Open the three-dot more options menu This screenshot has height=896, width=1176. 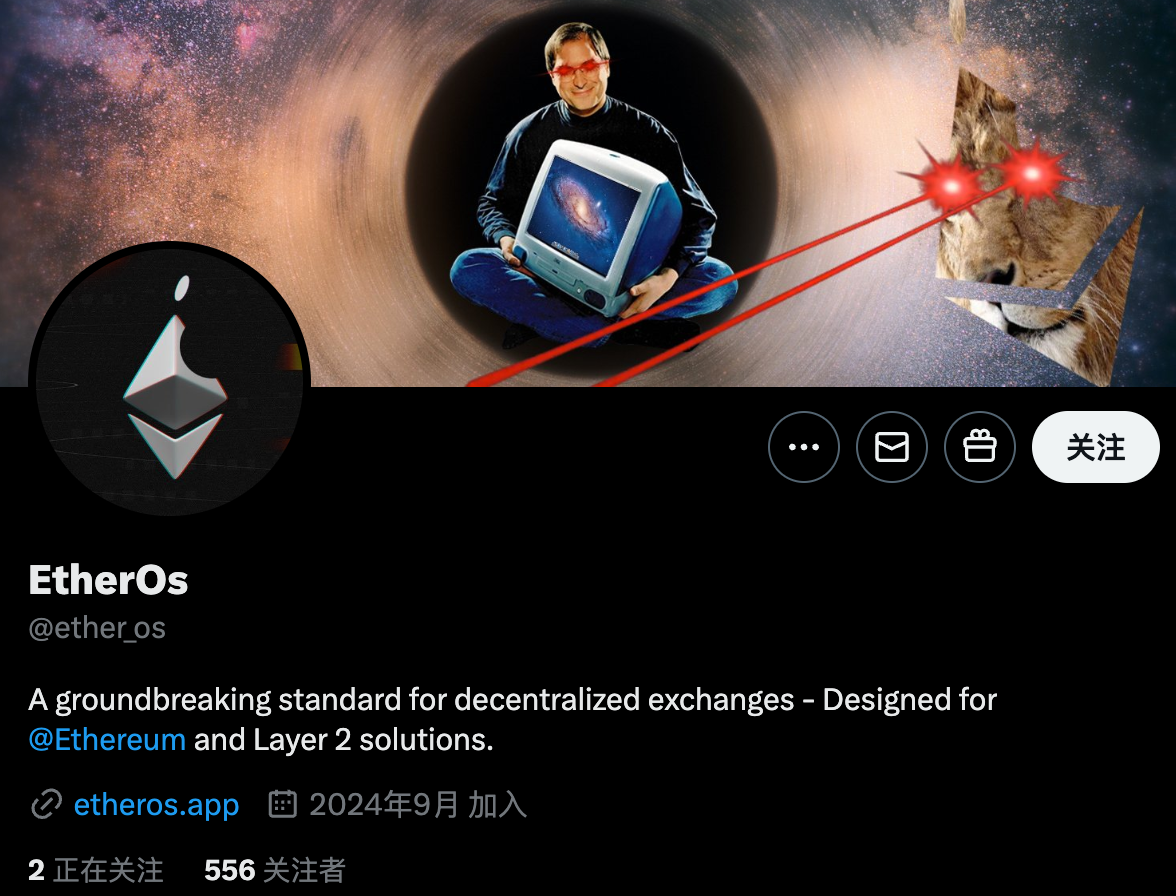[803, 447]
